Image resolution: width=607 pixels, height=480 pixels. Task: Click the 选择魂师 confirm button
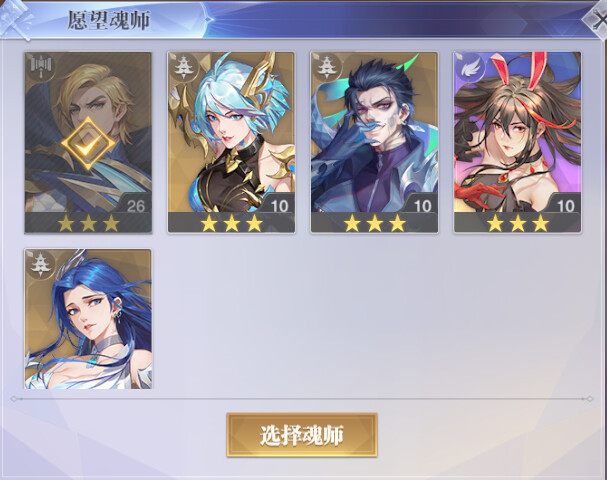tap(302, 435)
